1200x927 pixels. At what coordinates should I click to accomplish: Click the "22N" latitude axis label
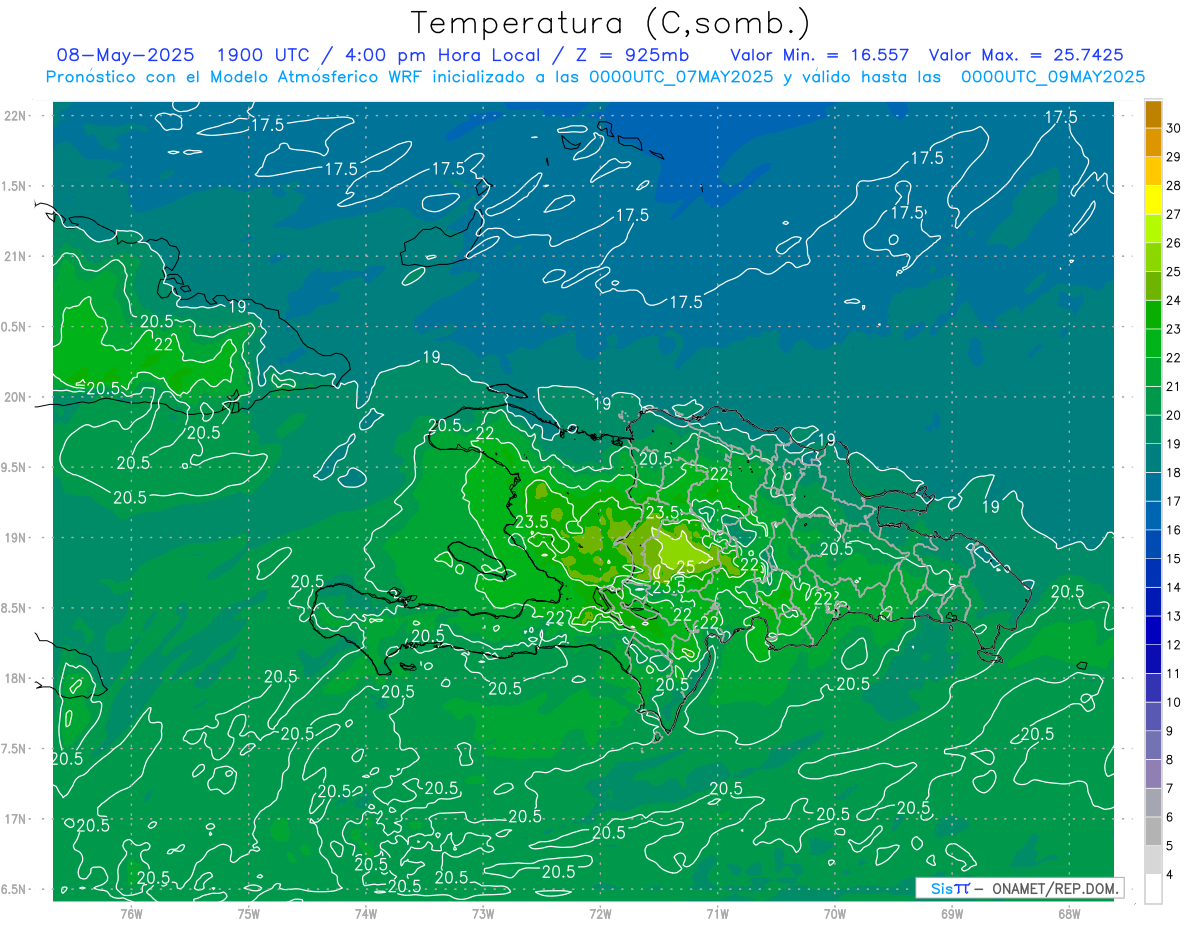click(15, 116)
